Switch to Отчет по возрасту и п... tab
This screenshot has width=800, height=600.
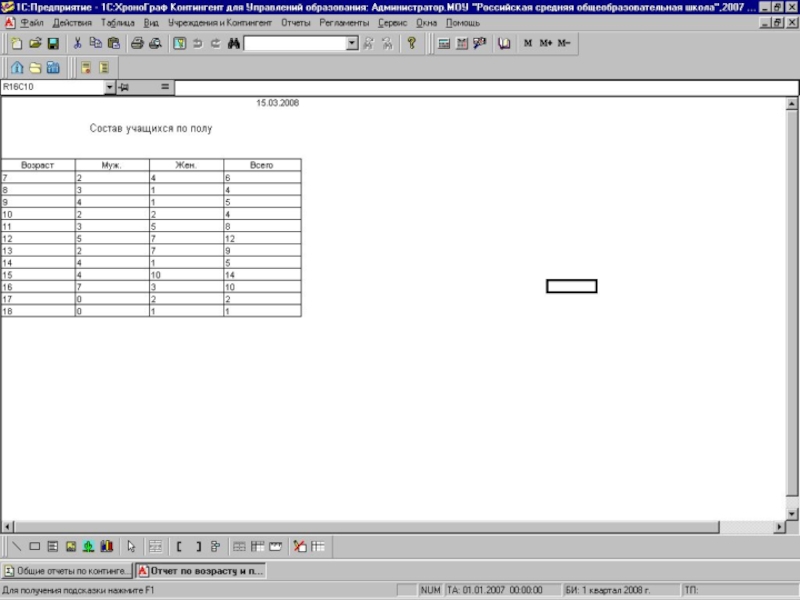click(x=201, y=571)
